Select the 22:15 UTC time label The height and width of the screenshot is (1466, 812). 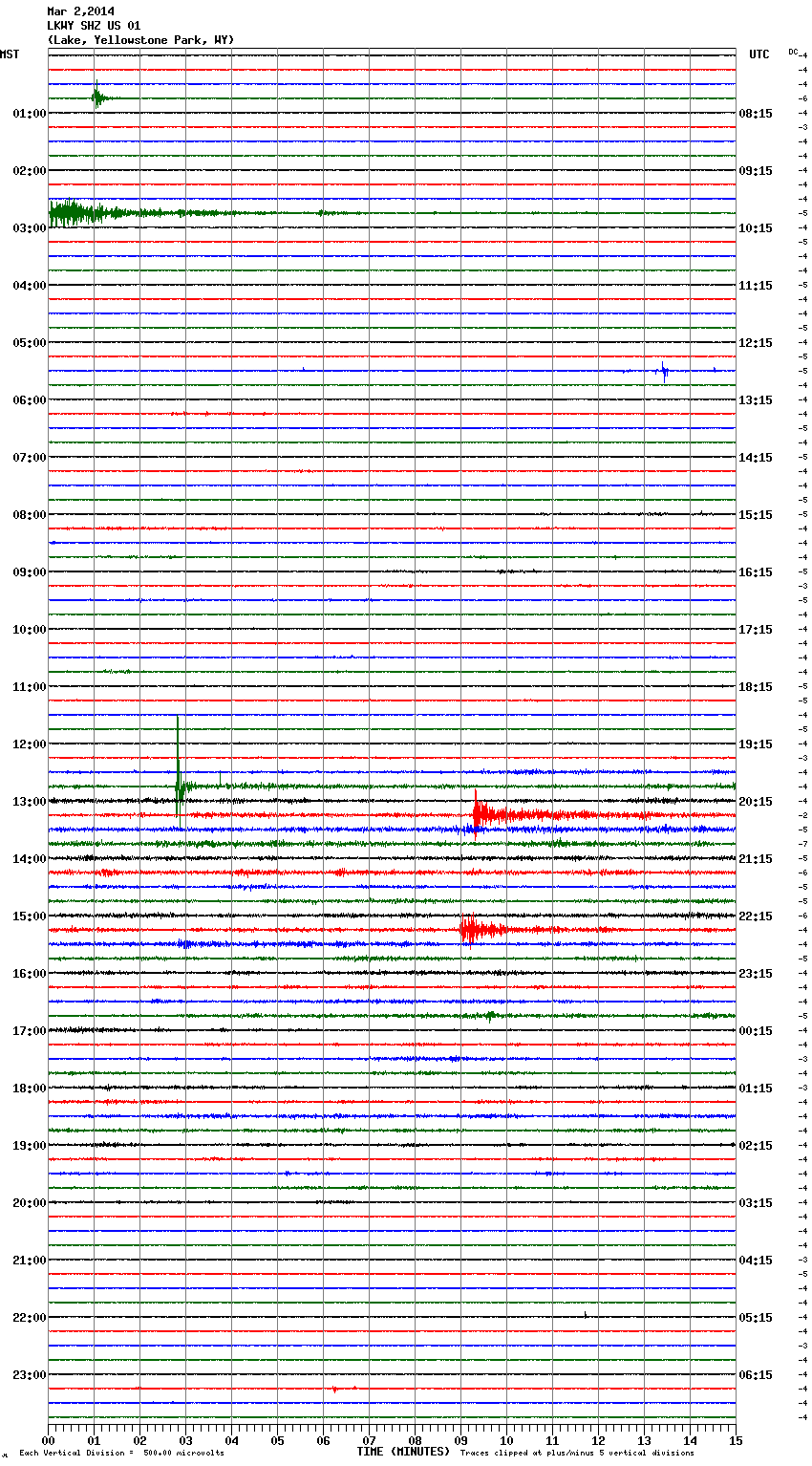(756, 916)
